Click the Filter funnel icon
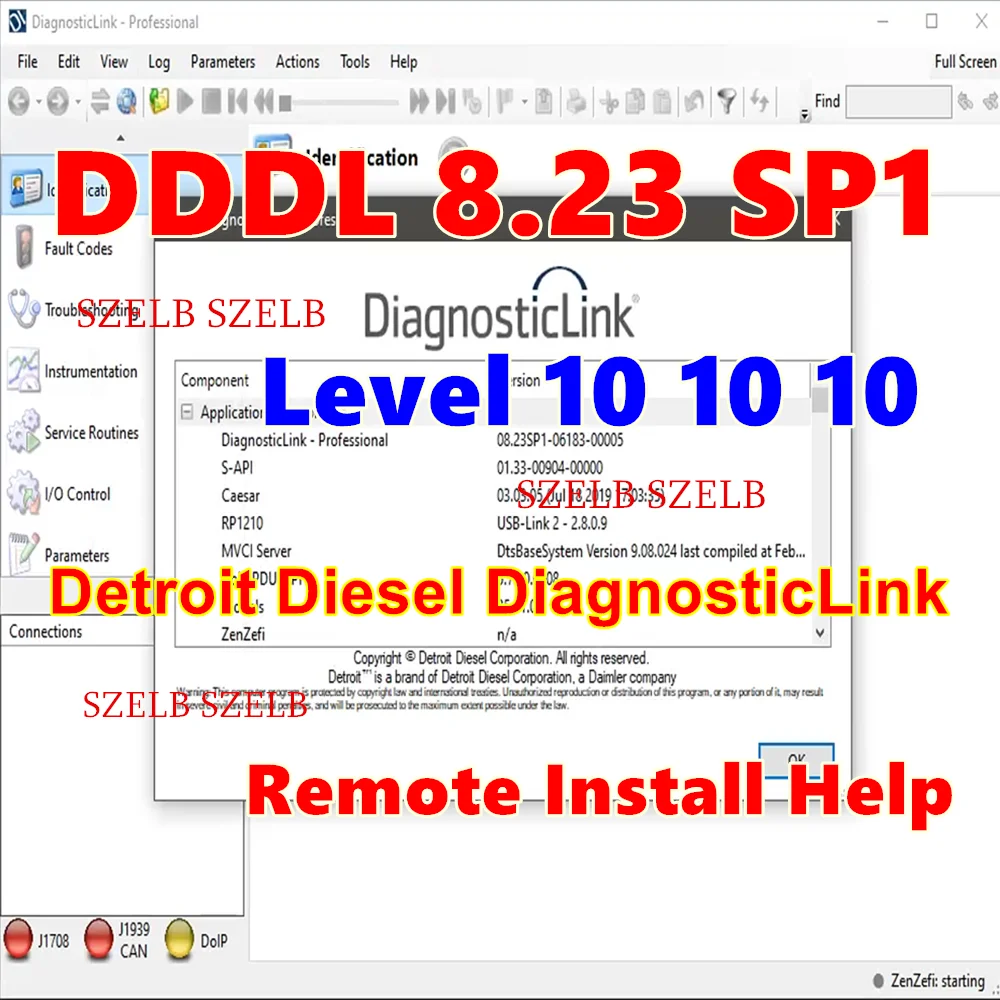The height and width of the screenshot is (1000, 1000). click(726, 101)
